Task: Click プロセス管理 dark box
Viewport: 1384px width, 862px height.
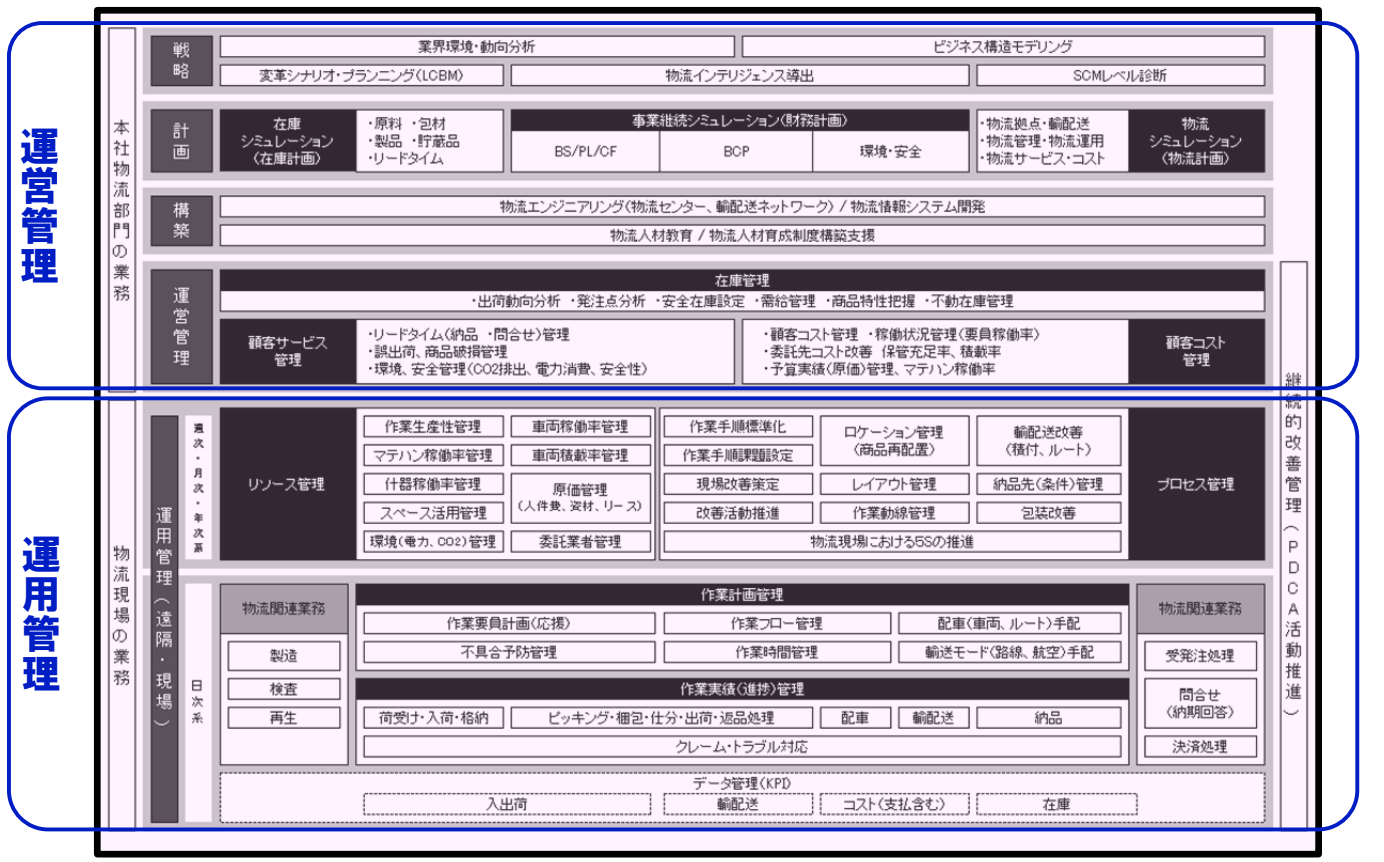Action: pos(1196,484)
